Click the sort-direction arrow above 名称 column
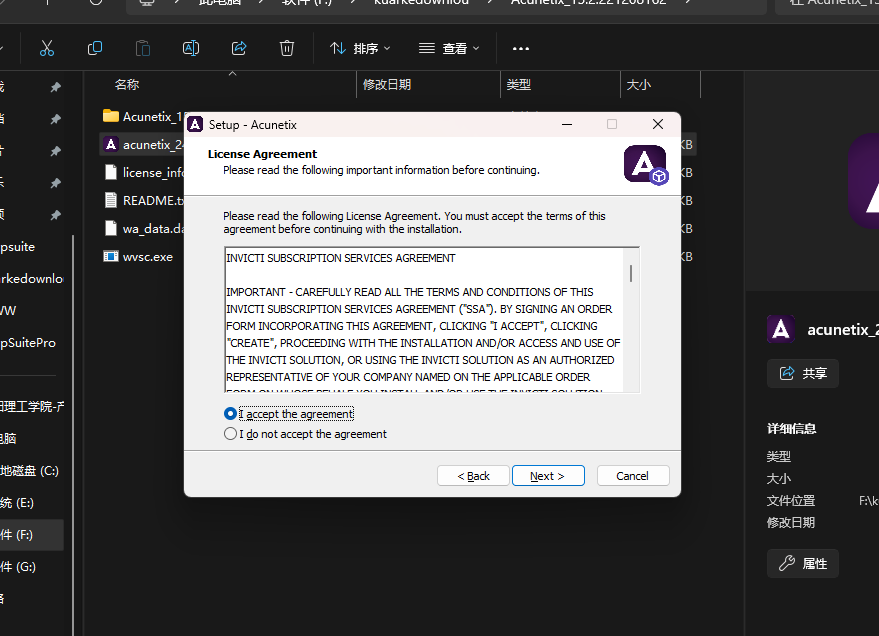The height and width of the screenshot is (636, 879). coord(233,73)
